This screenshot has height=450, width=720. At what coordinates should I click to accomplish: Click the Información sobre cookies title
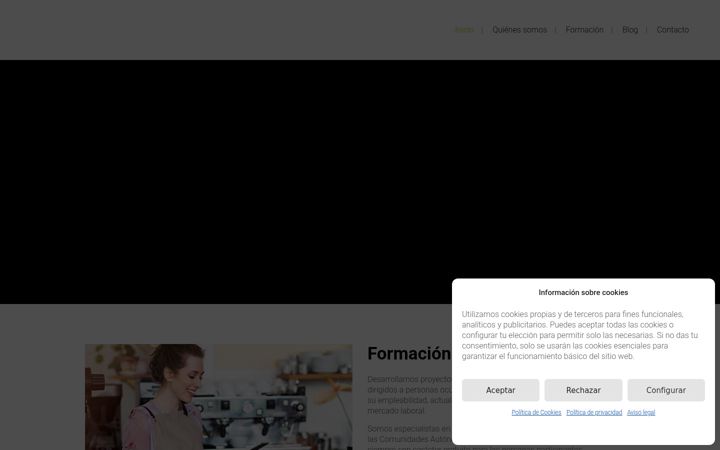[583, 292]
